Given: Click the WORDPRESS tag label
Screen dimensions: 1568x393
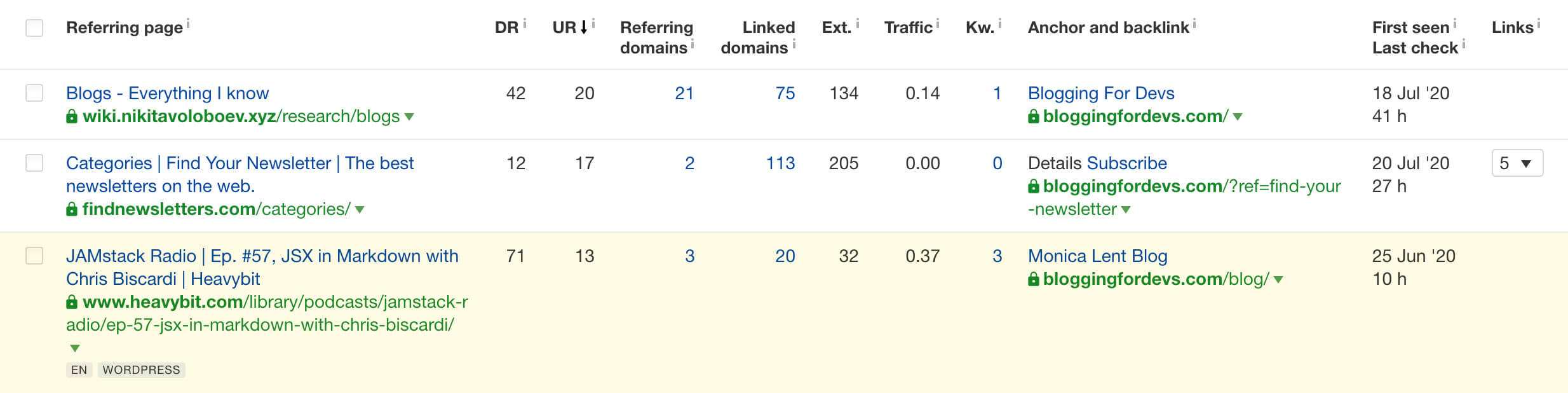Looking at the screenshot, I should 141,370.
